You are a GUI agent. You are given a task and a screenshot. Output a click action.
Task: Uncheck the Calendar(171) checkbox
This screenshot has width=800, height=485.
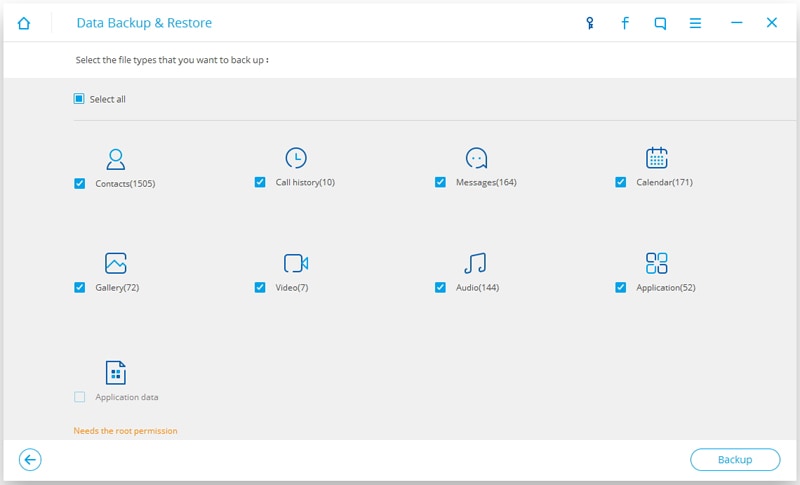[620, 182]
